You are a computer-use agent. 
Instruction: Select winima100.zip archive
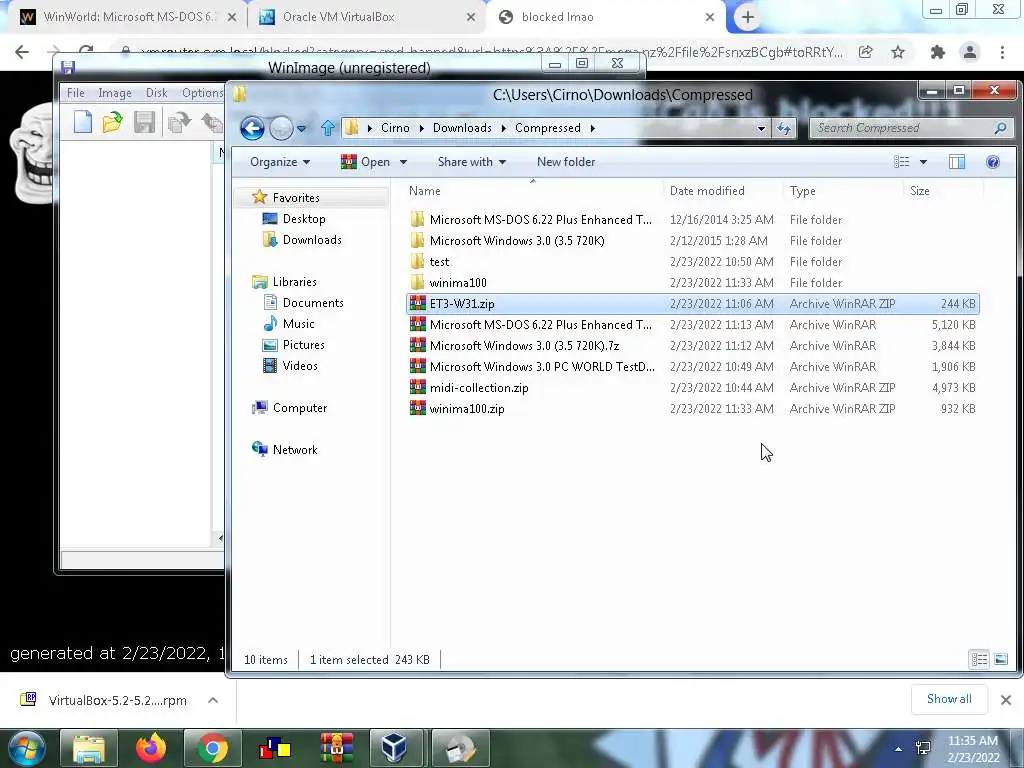point(466,409)
